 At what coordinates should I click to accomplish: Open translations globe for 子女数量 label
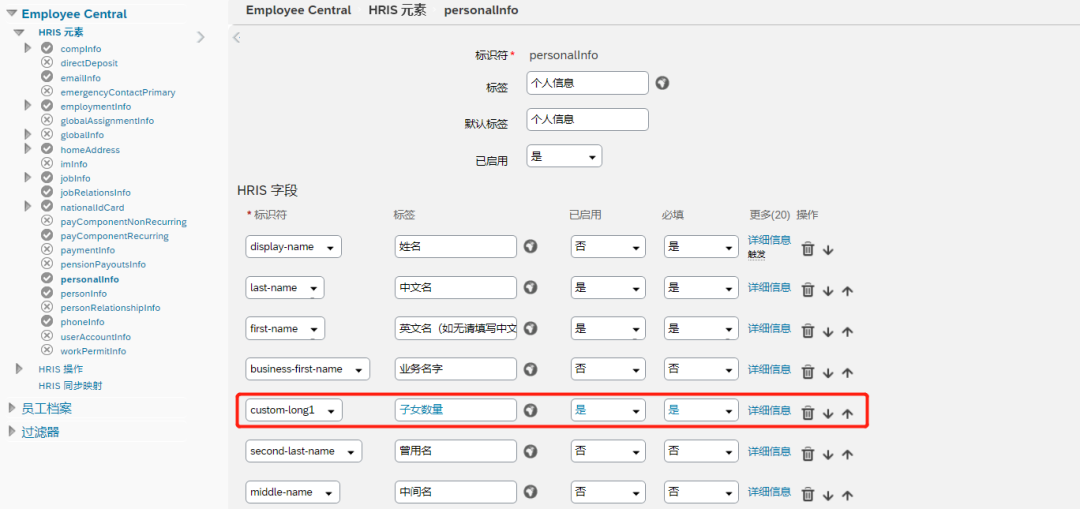[x=530, y=410]
